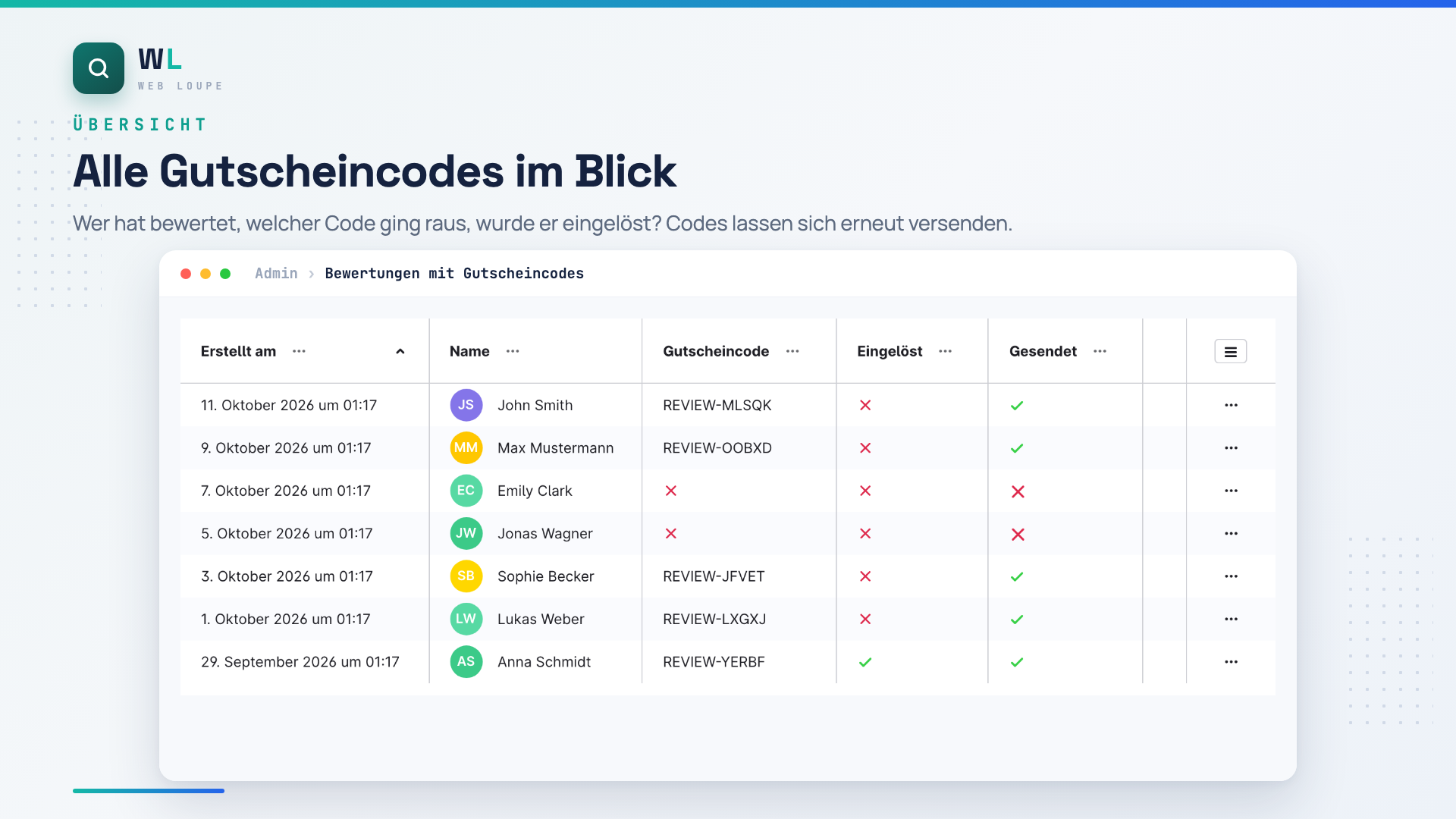Screen dimensions: 1456x819
Task: Click the Web Loupe magnifier logo icon
Action: pos(99,68)
